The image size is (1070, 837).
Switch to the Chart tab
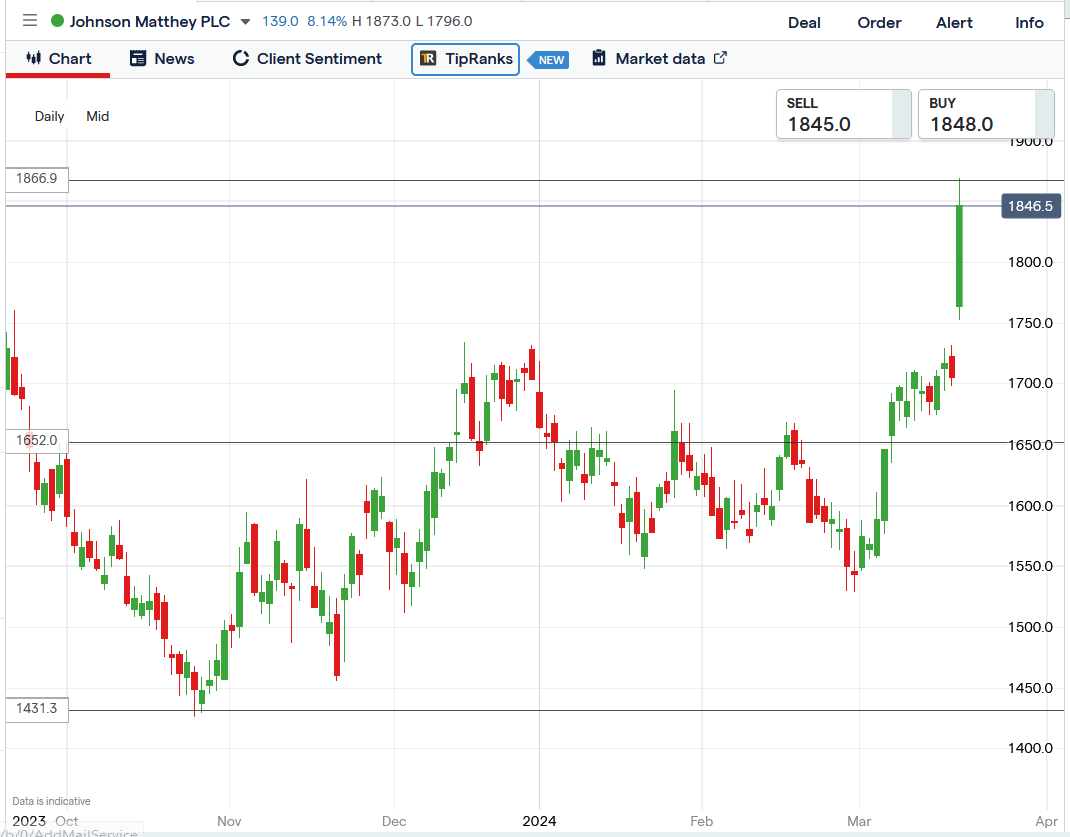(58, 59)
